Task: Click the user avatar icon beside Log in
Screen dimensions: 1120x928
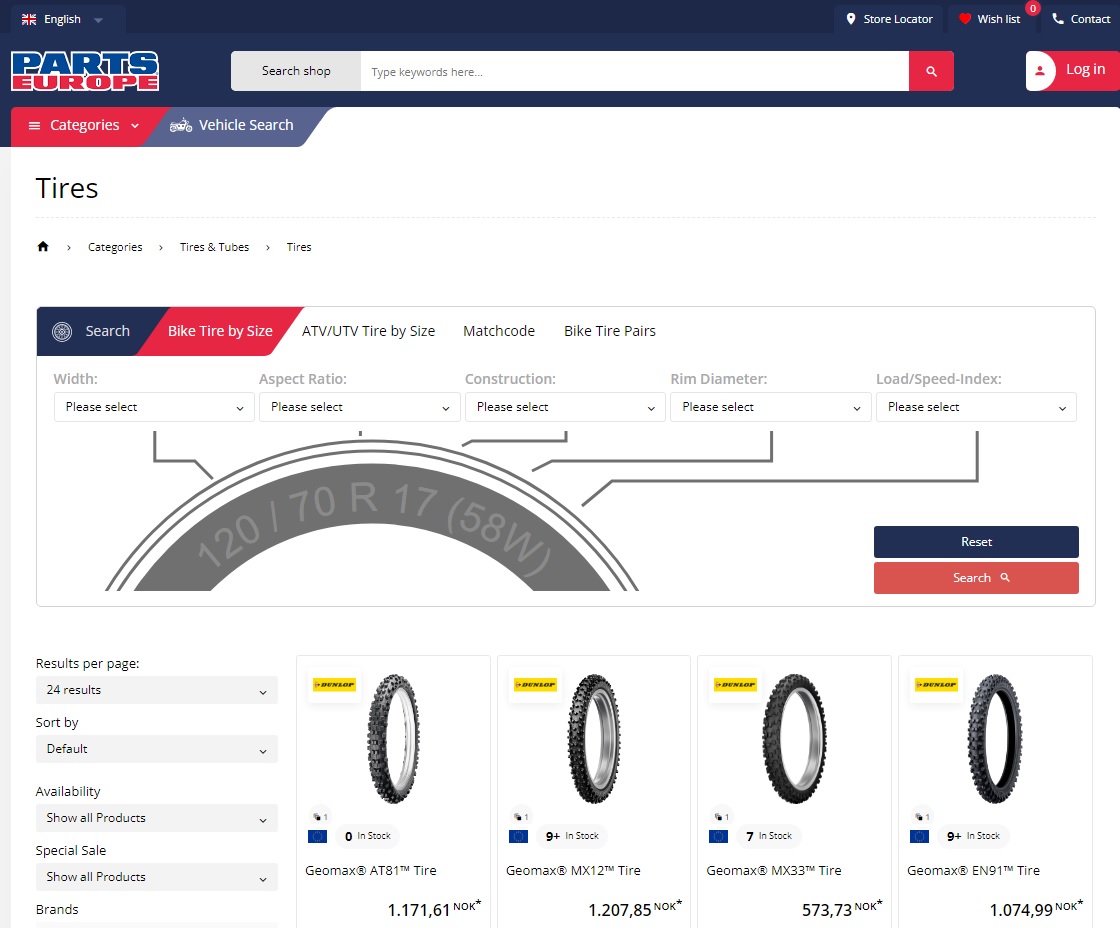Action: [x=1040, y=71]
